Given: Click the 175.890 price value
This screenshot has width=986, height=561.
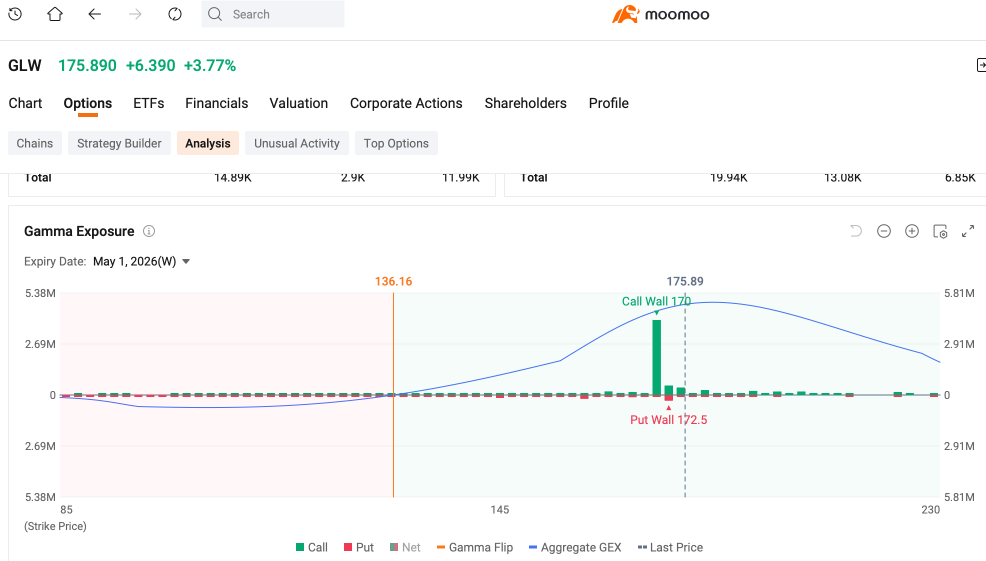Looking at the screenshot, I should pyautogui.click(x=87, y=65).
